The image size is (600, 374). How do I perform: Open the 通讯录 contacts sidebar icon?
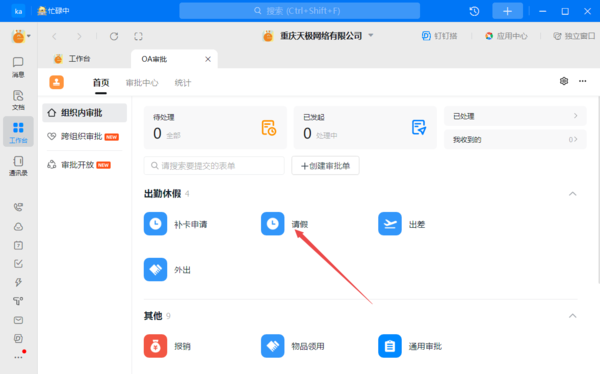click(x=18, y=165)
